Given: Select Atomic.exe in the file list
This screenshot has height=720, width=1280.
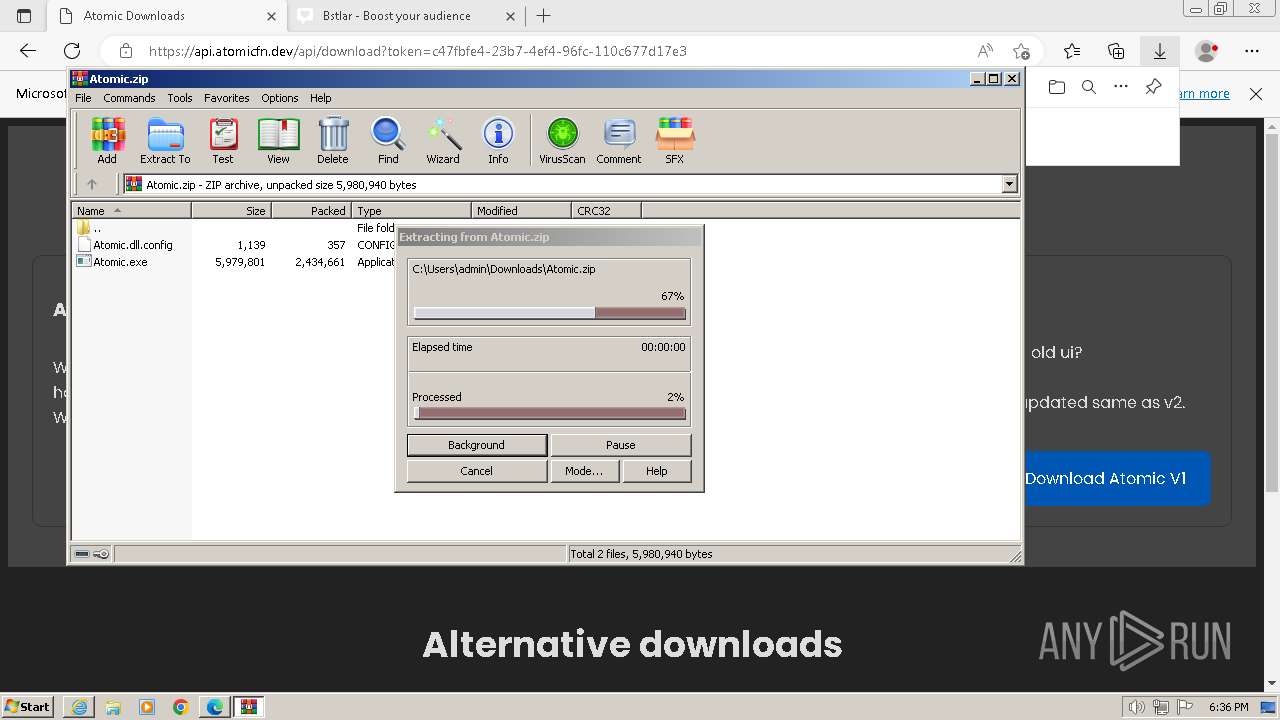Looking at the screenshot, I should [120, 262].
